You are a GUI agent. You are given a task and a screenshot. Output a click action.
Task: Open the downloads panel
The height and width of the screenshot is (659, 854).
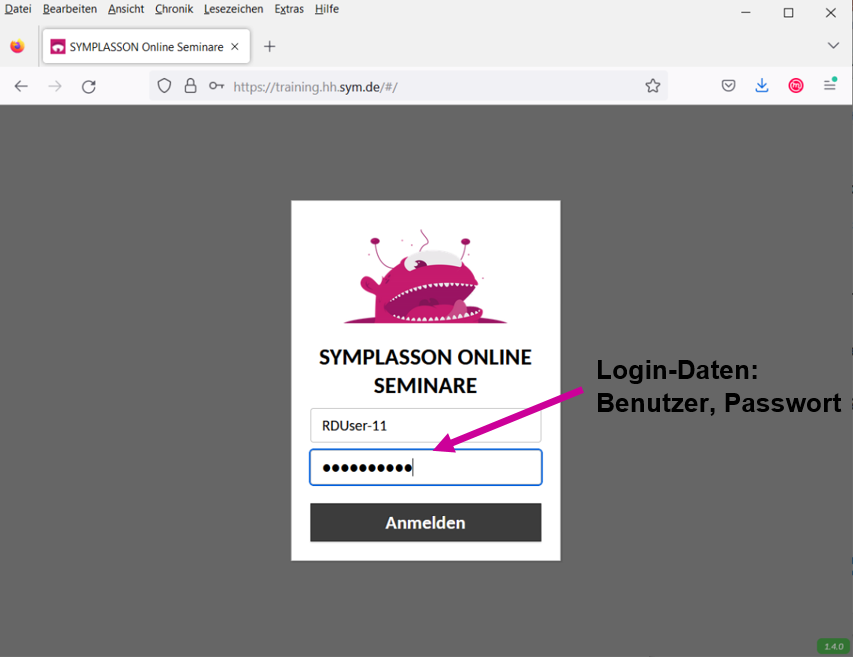pyautogui.click(x=762, y=86)
